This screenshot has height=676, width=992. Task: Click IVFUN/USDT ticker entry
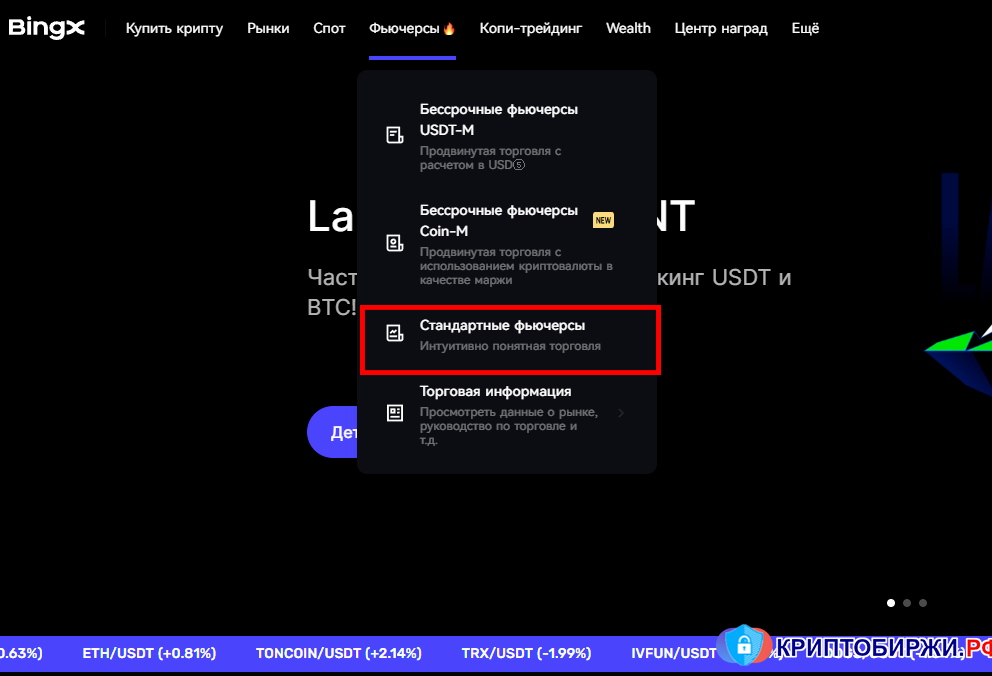tap(674, 653)
